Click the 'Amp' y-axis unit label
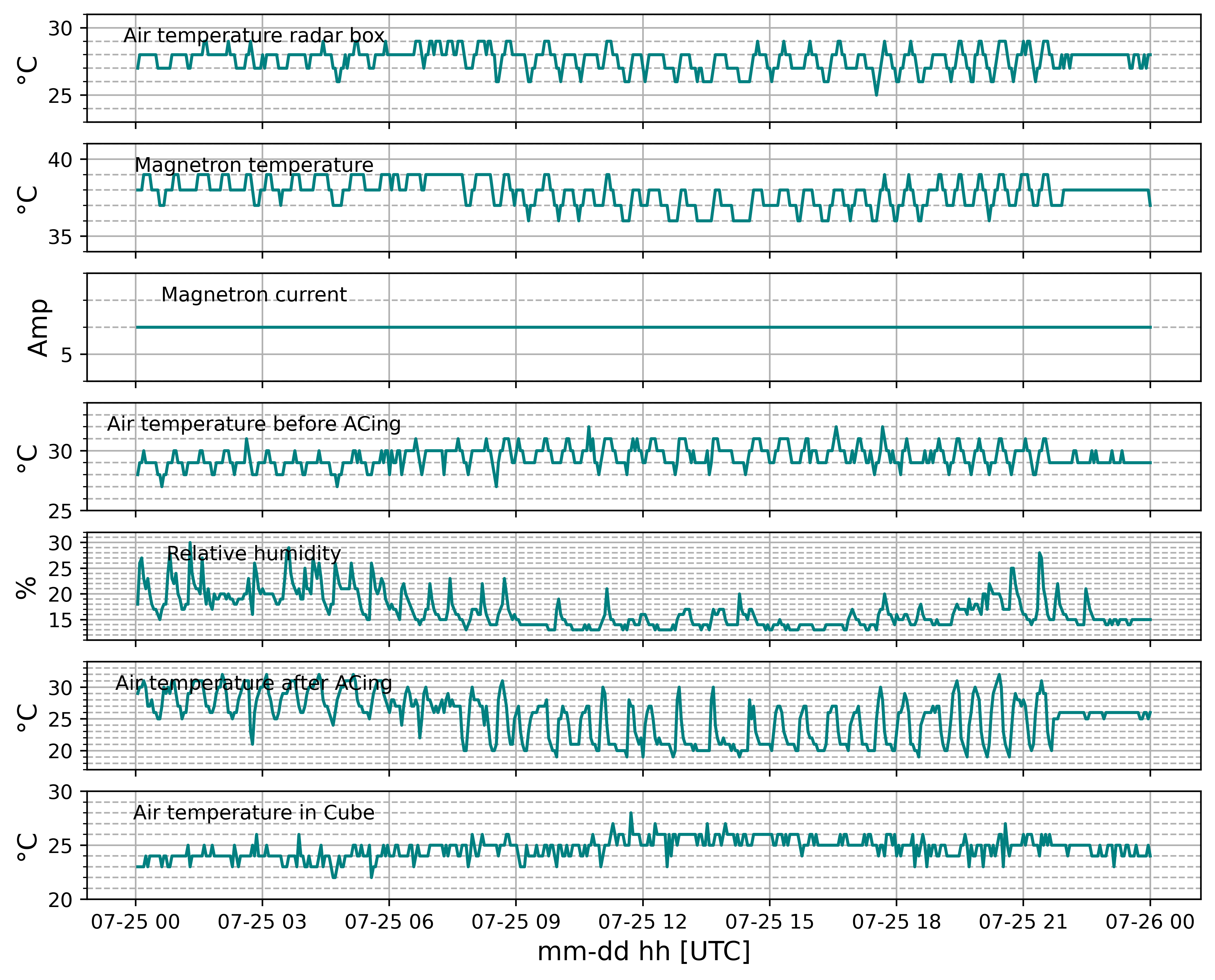The height and width of the screenshot is (980, 1215). coord(39,328)
